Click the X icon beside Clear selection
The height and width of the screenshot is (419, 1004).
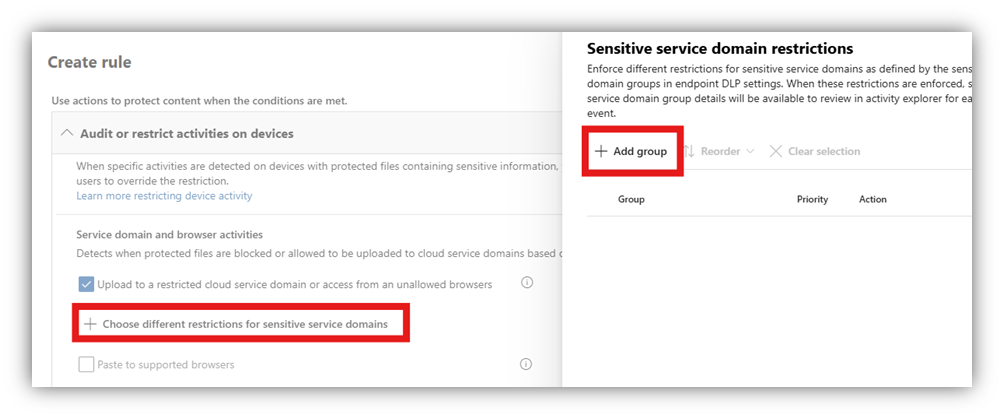point(775,151)
